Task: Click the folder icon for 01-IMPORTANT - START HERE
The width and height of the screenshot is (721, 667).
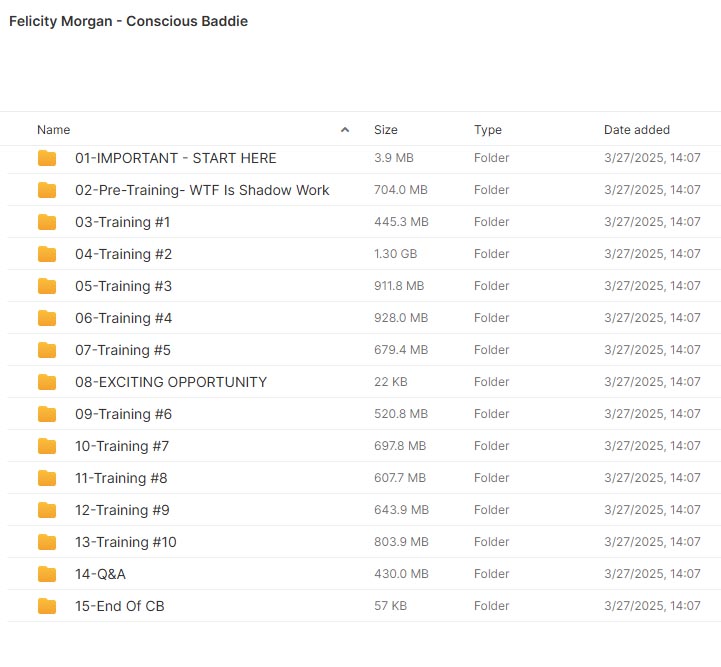Action: [47, 158]
